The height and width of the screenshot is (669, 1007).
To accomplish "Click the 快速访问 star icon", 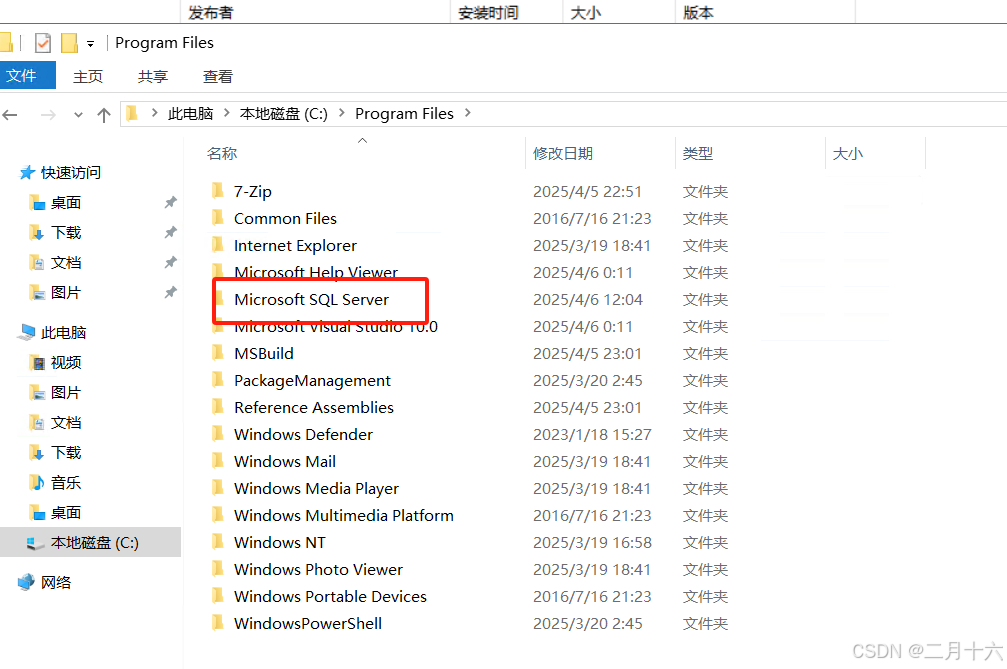I will (x=27, y=173).
